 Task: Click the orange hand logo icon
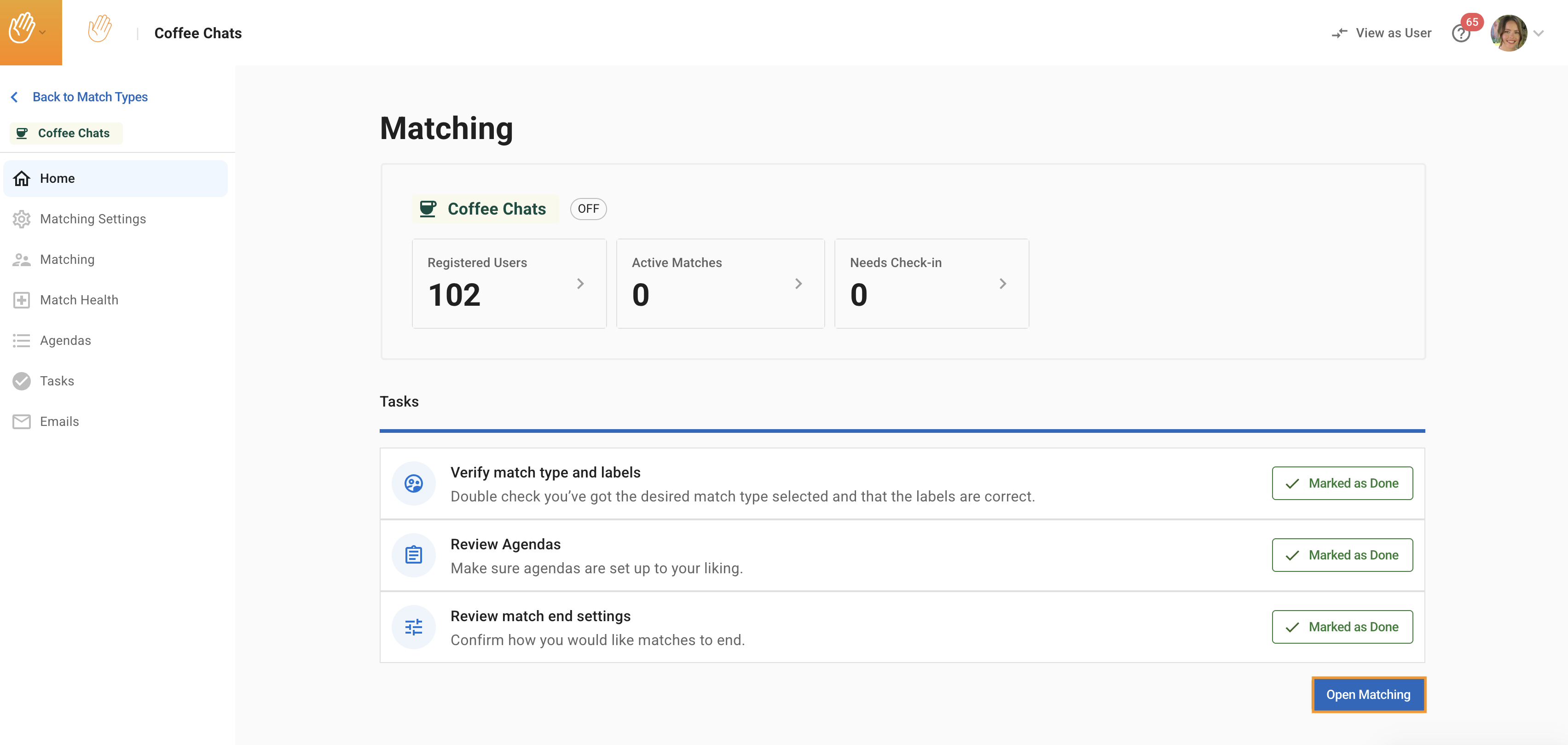pyautogui.click(x=99, y=29)
